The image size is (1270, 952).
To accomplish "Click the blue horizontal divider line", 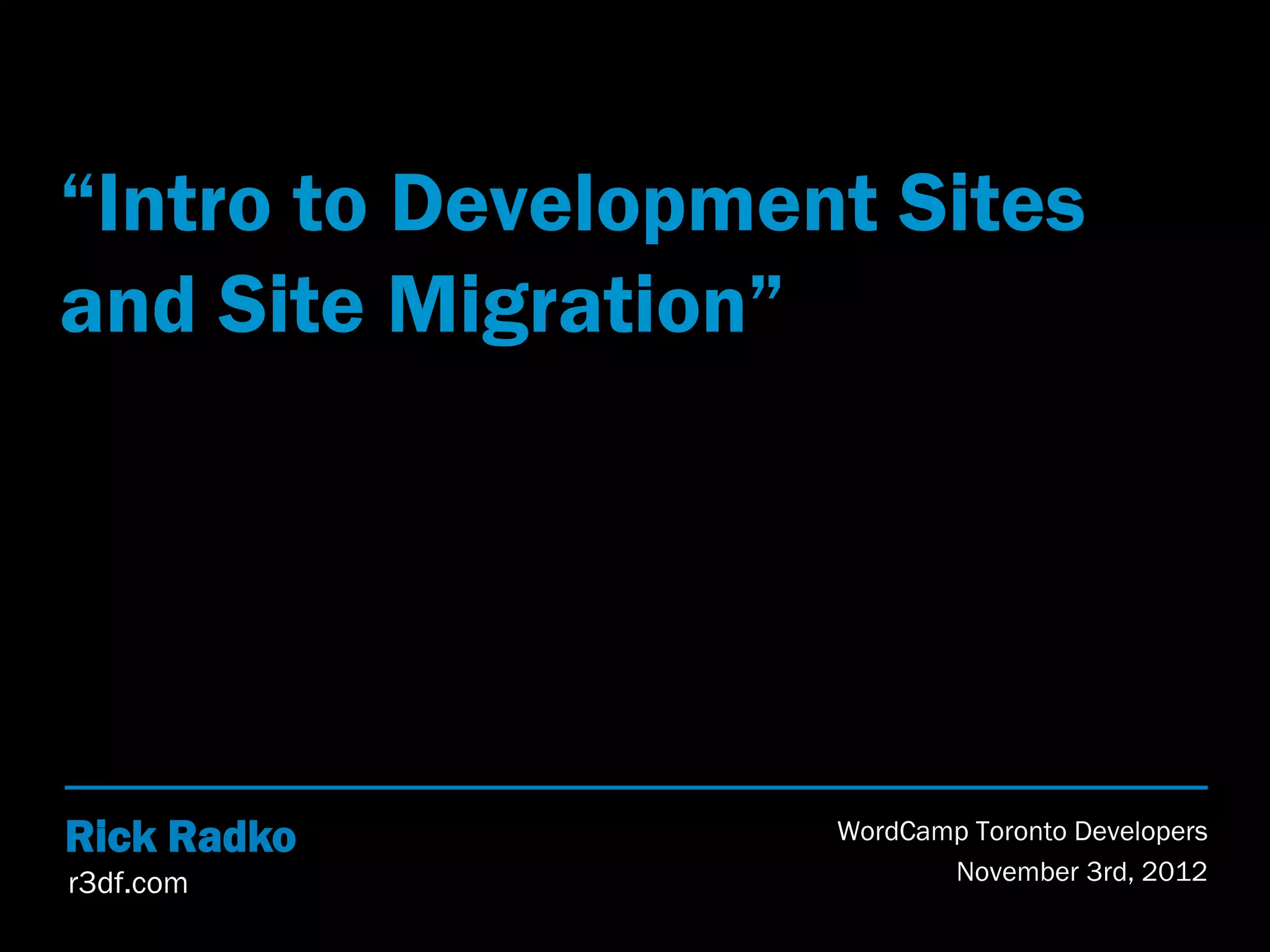I will [x=635, y=788].
